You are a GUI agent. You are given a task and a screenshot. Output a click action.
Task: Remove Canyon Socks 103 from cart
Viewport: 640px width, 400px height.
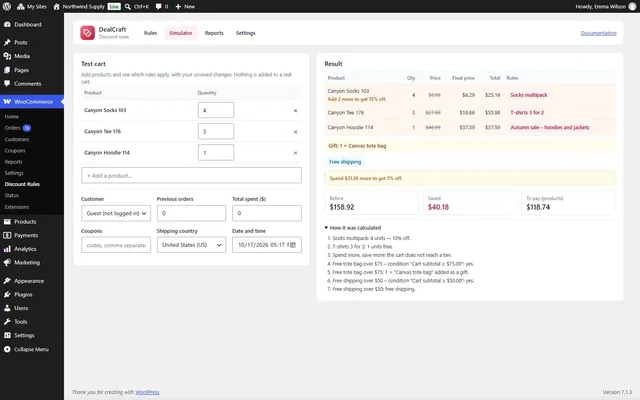tap(296, 111)
